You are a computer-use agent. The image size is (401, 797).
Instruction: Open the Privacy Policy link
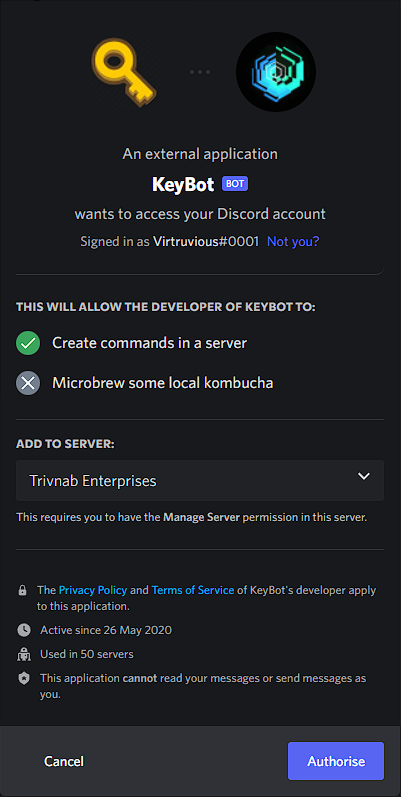[93, 590]
